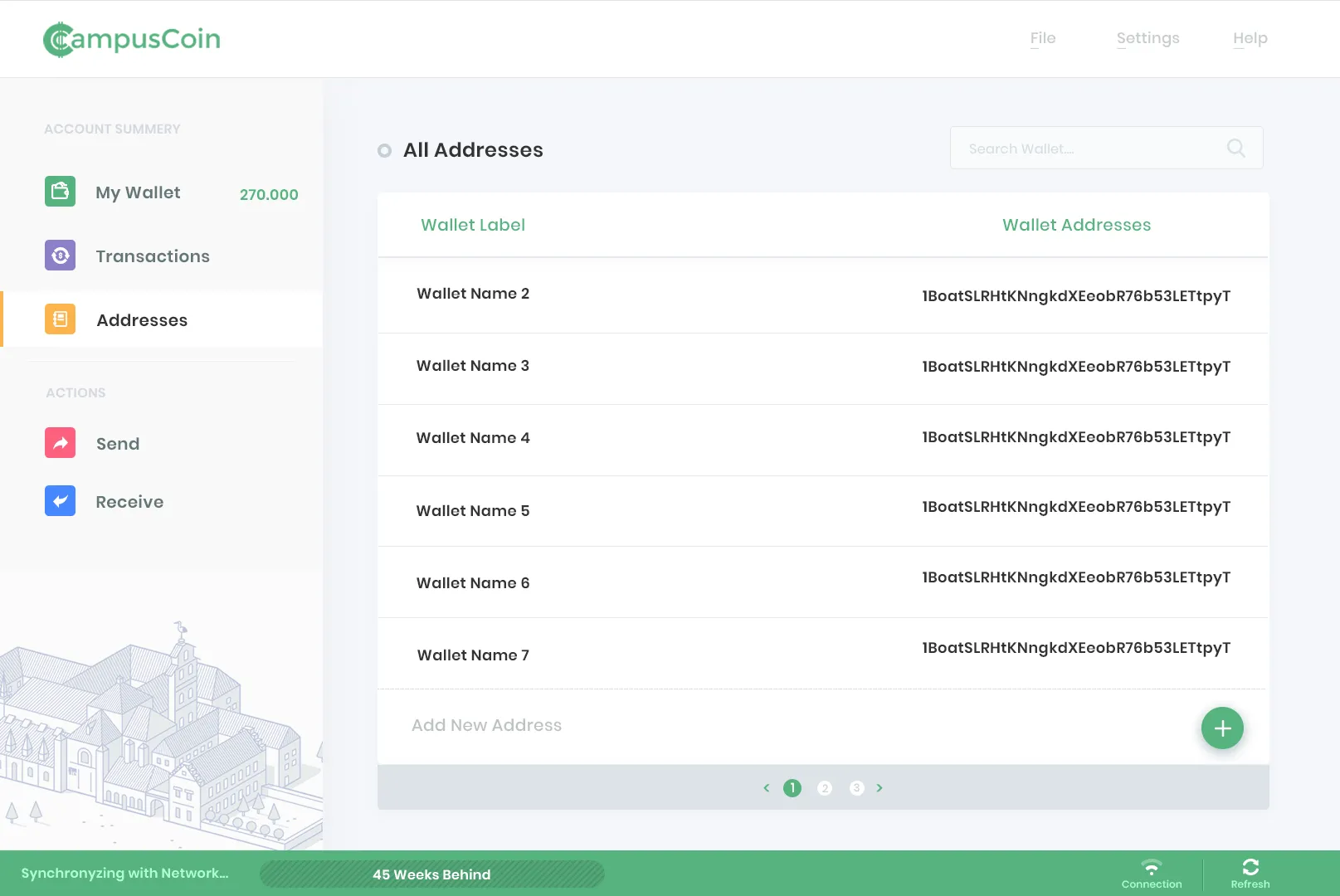Open the File menu
Image resolution: width=1340 pixels, height=896 pixels.
pyautogui.click(x=1042, y=38)
